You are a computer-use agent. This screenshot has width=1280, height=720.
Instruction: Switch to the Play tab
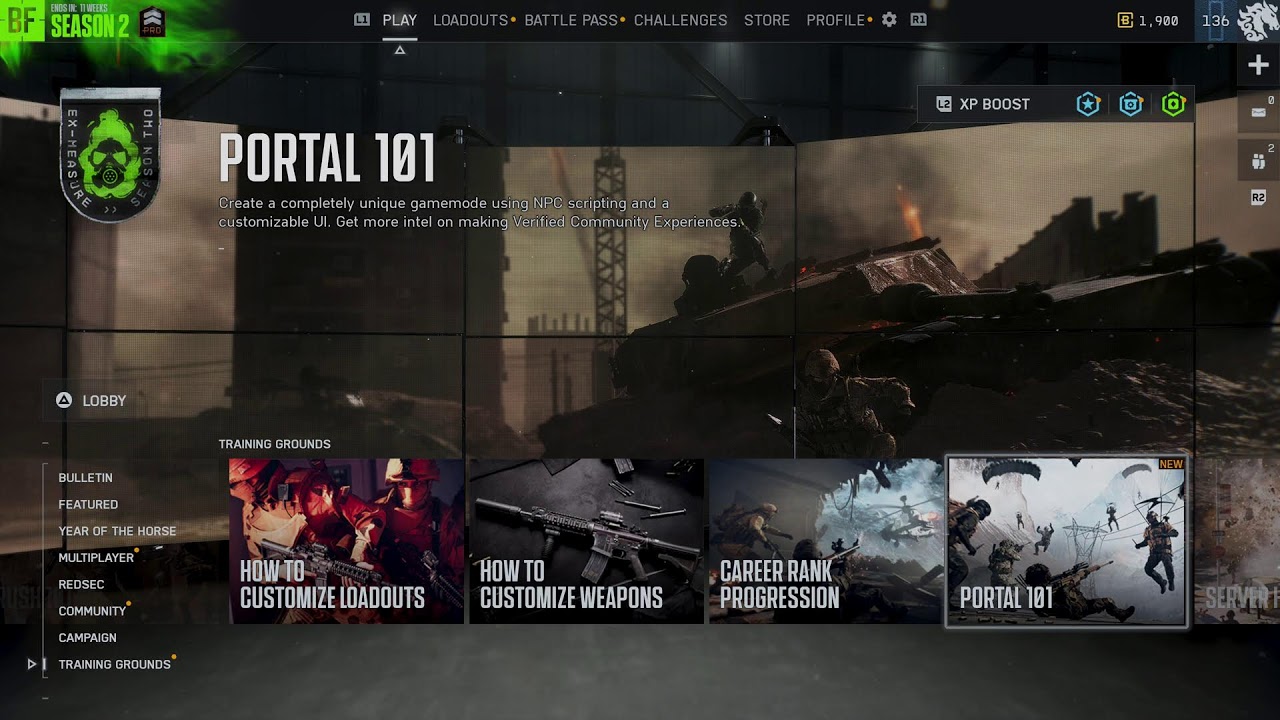click(400, 20)
